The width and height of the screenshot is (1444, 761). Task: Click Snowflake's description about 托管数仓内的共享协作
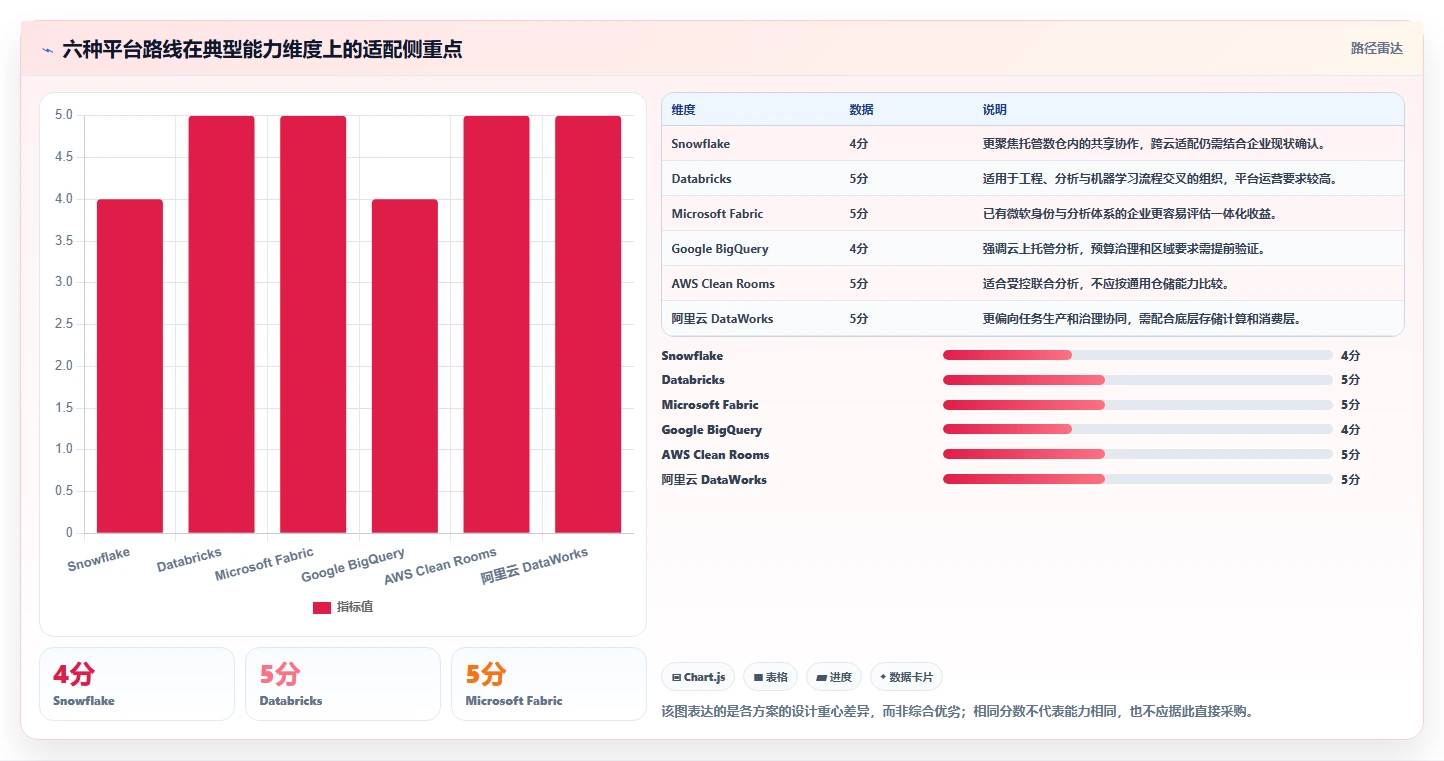coord(1154,144)
